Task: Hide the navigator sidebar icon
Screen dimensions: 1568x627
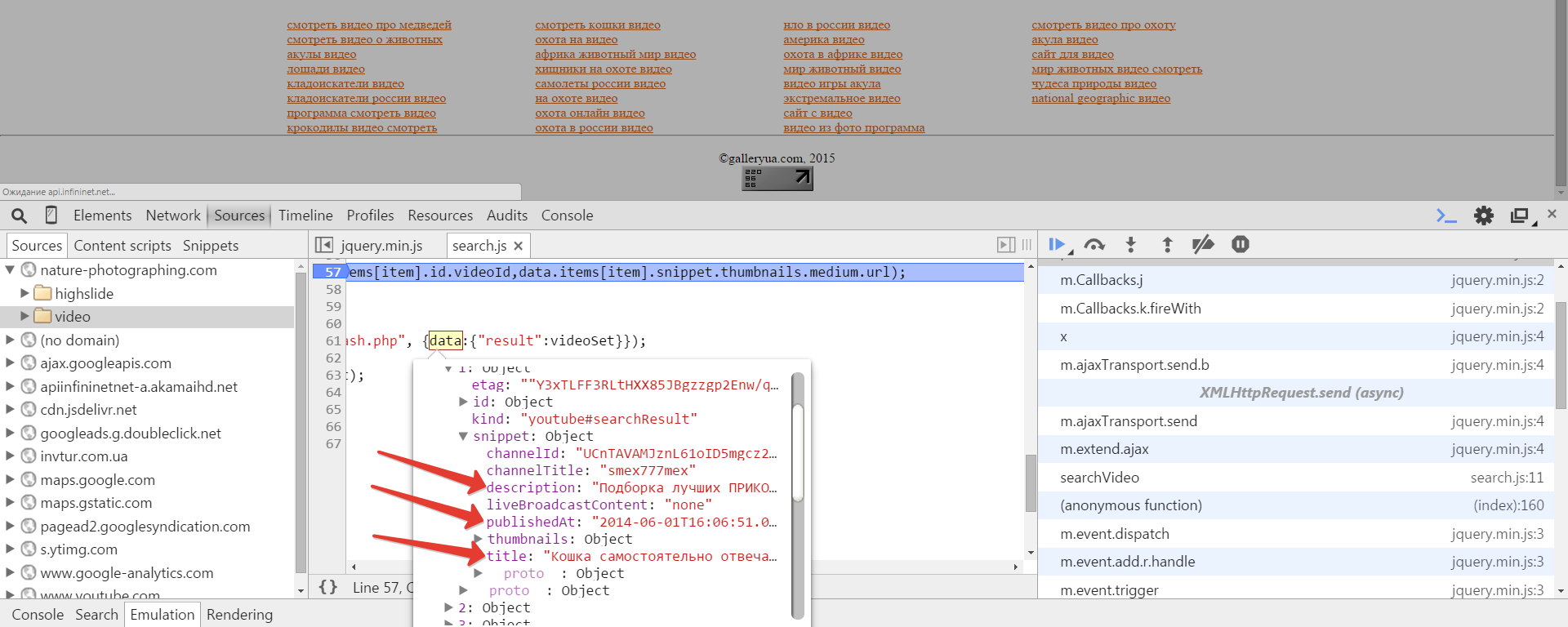Action: [x=324, y=245]
